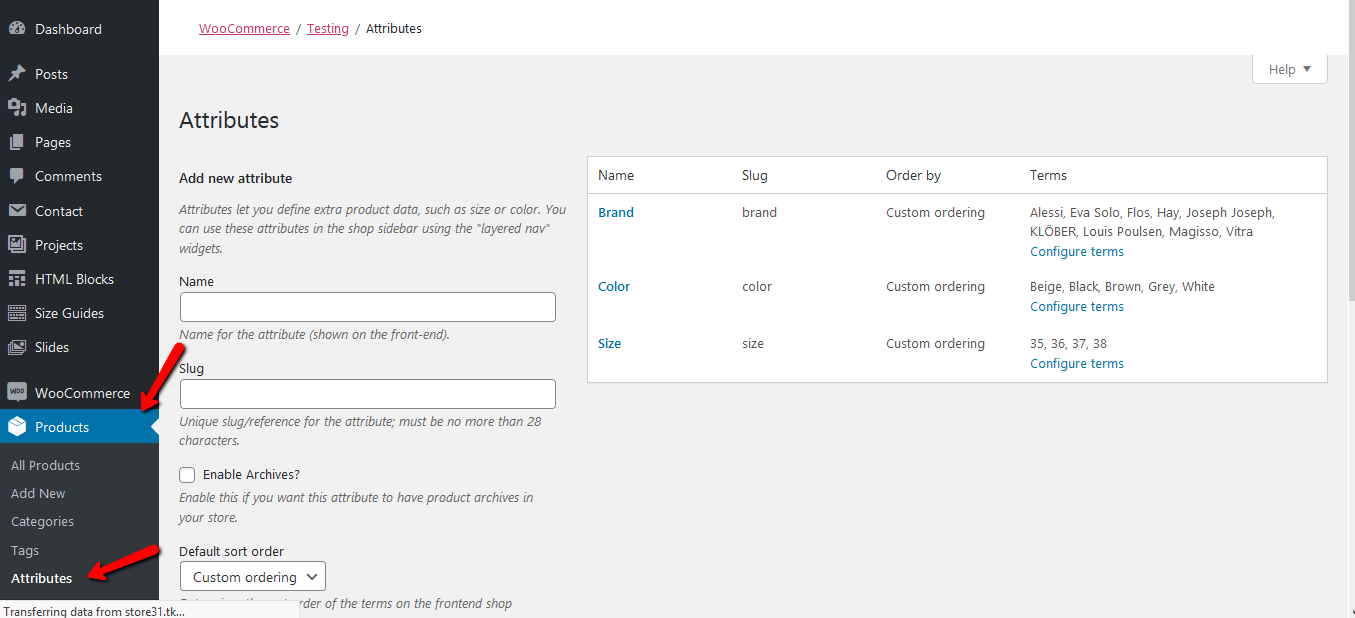The image size is (1355, 618).
Task: Open All Products submenu
Action: 45,465
